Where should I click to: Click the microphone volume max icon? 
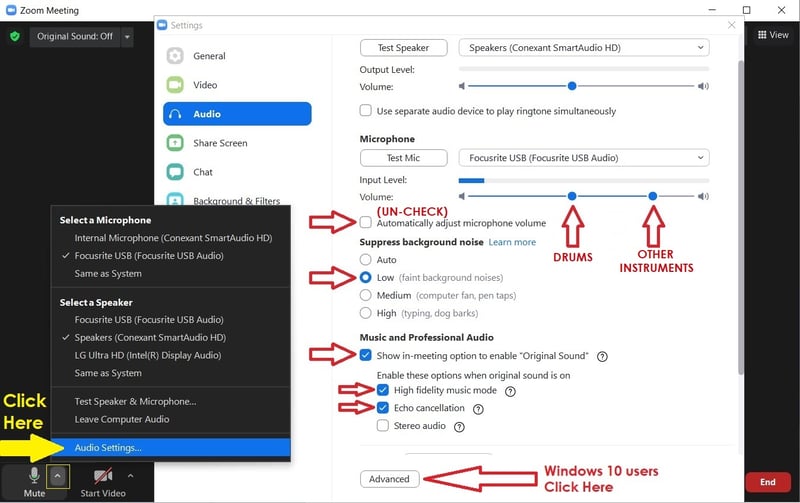click(703, 196)
